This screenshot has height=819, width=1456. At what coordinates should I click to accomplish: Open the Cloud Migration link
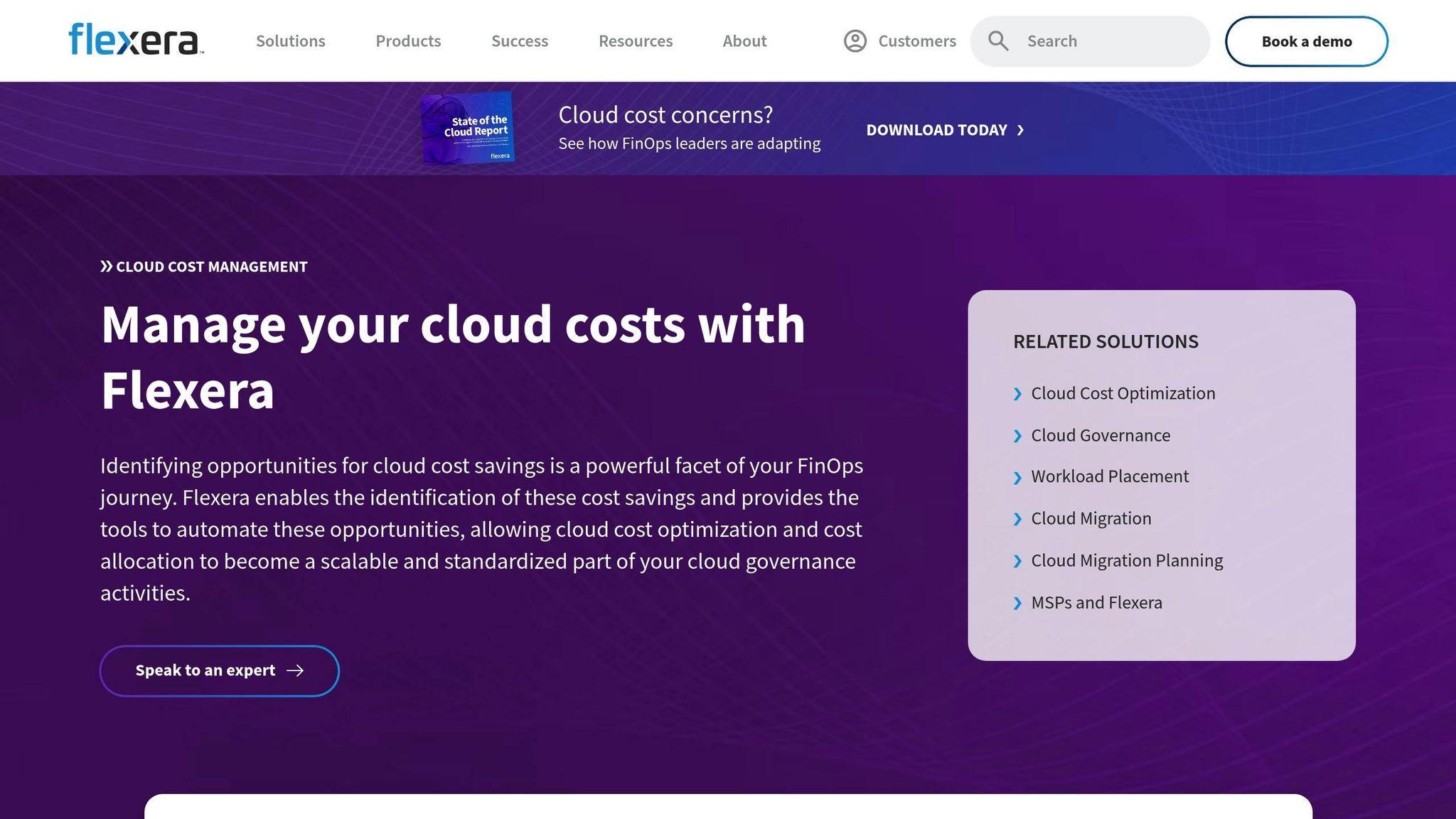coord(1091,518)
